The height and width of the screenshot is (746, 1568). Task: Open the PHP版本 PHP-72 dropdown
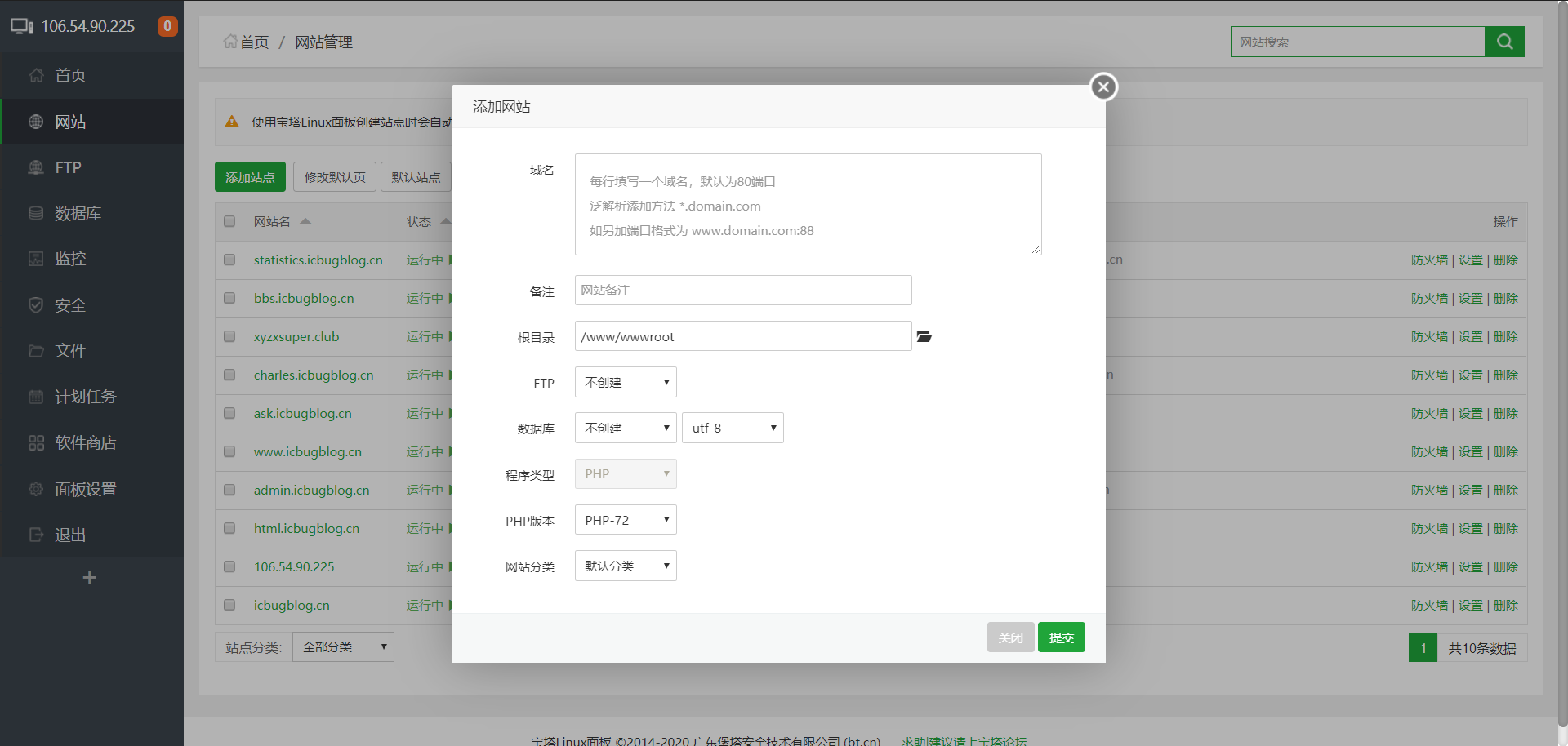pos(626,520)
